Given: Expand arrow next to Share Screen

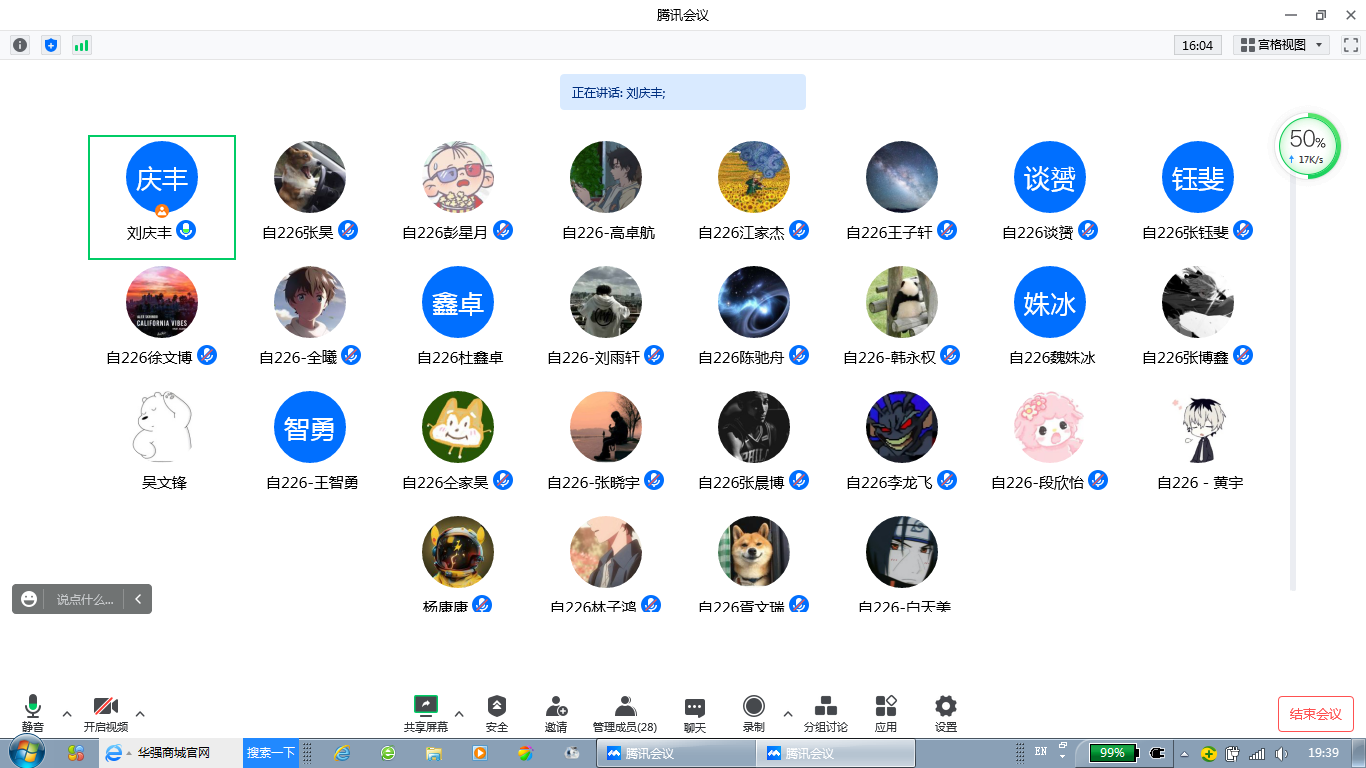Looking at the screenshot, I should [x=459, y=714].
